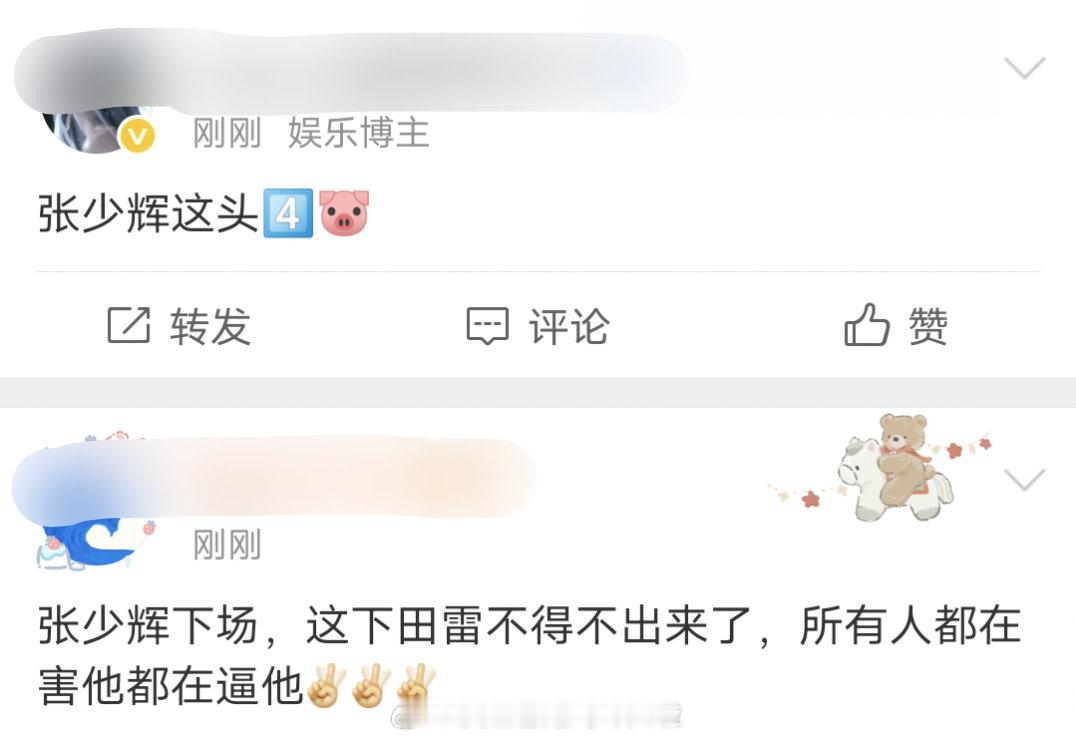Image resolution: width=1076 pixels, height=740 pixels.
Task: Click the 转发 label
Action: [x=210, y=325]
